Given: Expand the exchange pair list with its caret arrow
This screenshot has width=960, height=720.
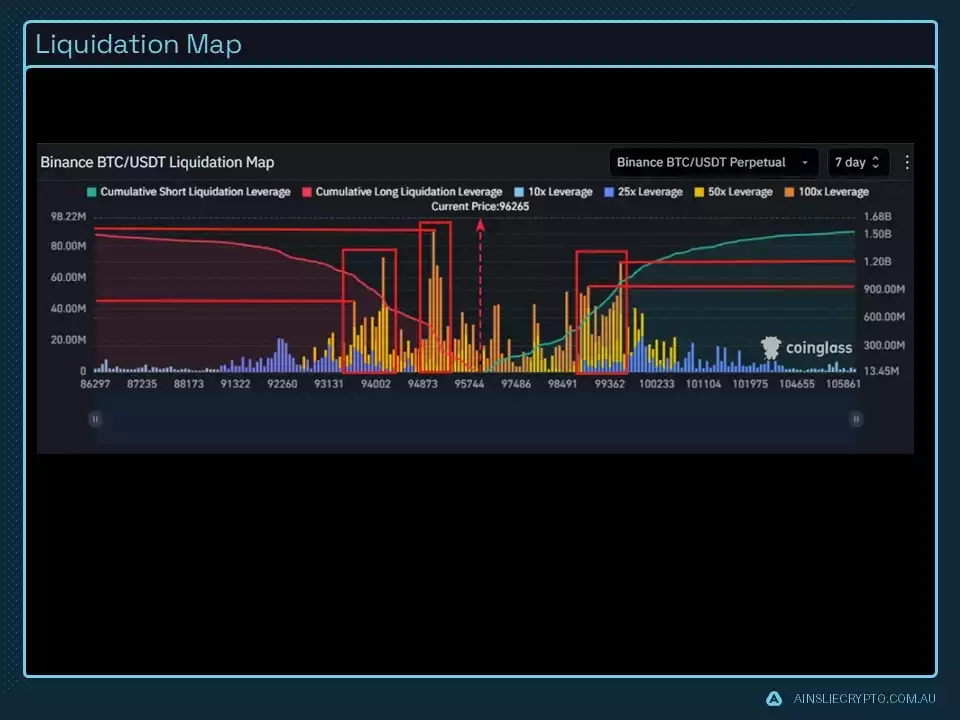Looking at the screenshot, I should pyautogui.click(x=806, y=162).
